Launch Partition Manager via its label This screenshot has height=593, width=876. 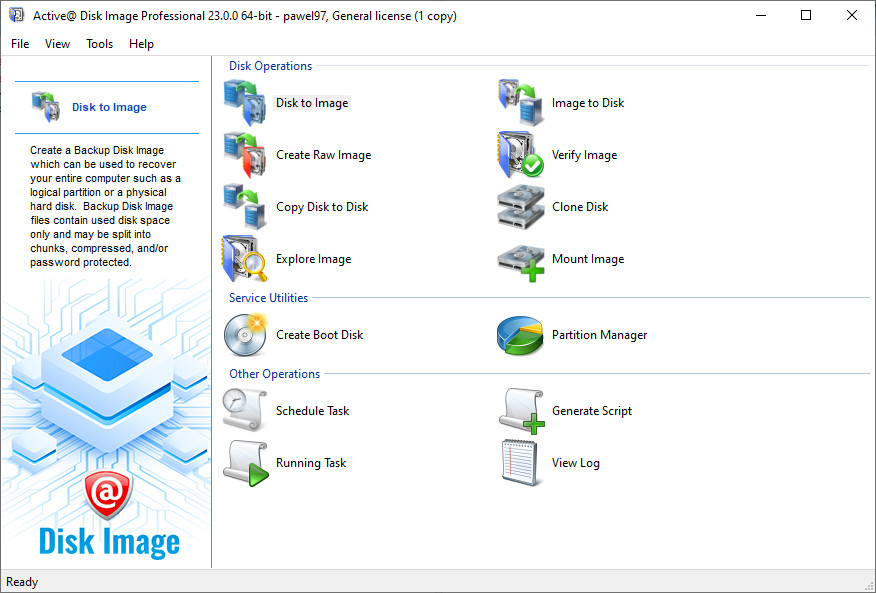pos(599,335)
